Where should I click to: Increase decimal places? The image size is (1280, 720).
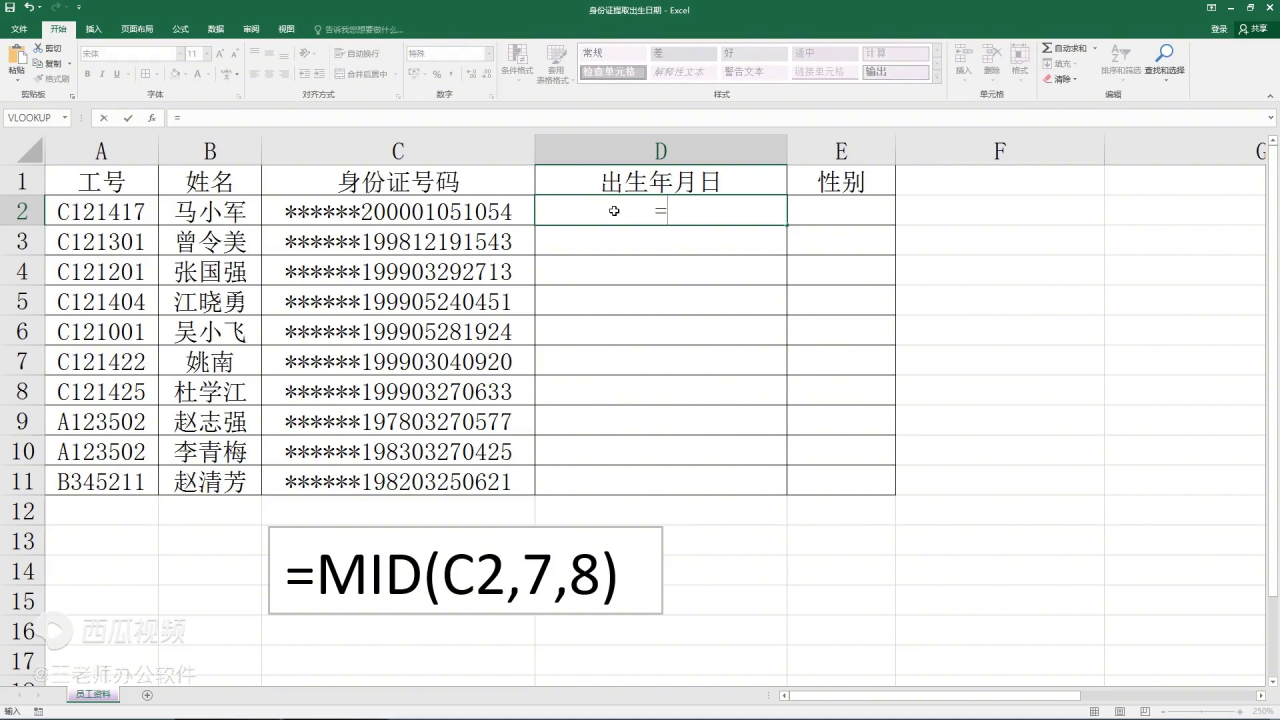pos(470,74)
